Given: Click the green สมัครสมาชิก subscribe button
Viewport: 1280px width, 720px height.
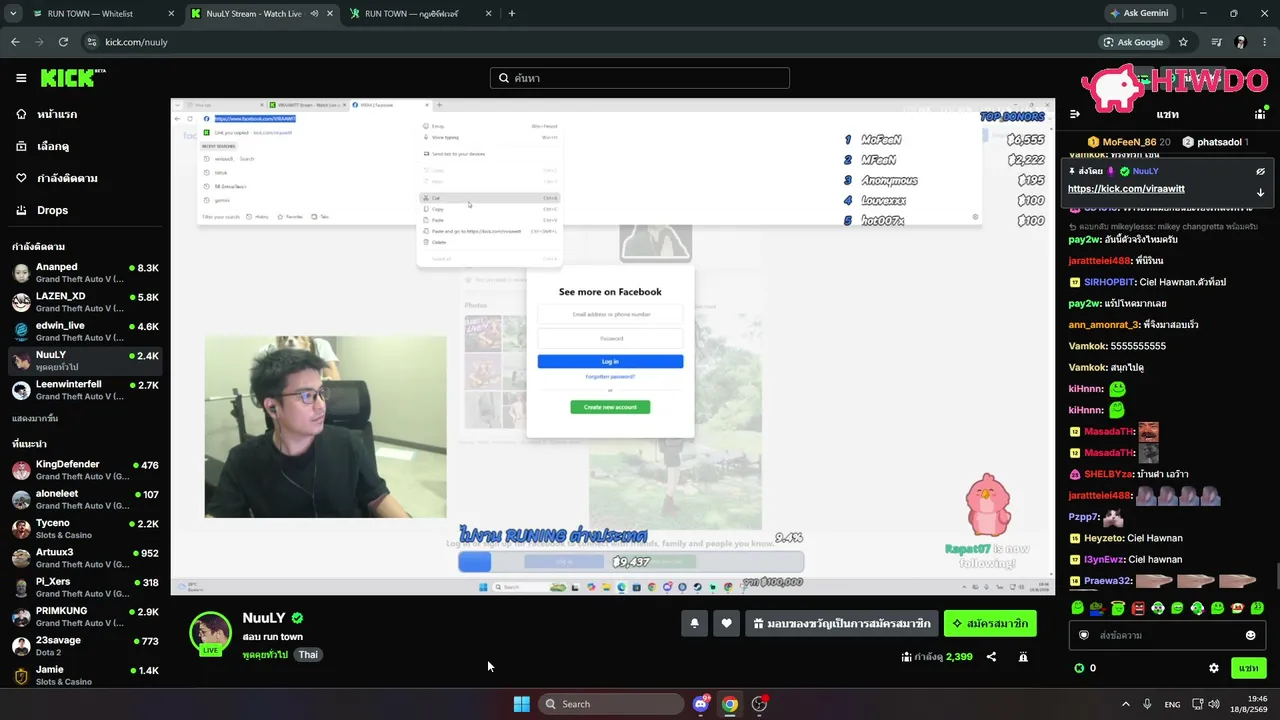Looking at the screenshot, I should point(990,623).
